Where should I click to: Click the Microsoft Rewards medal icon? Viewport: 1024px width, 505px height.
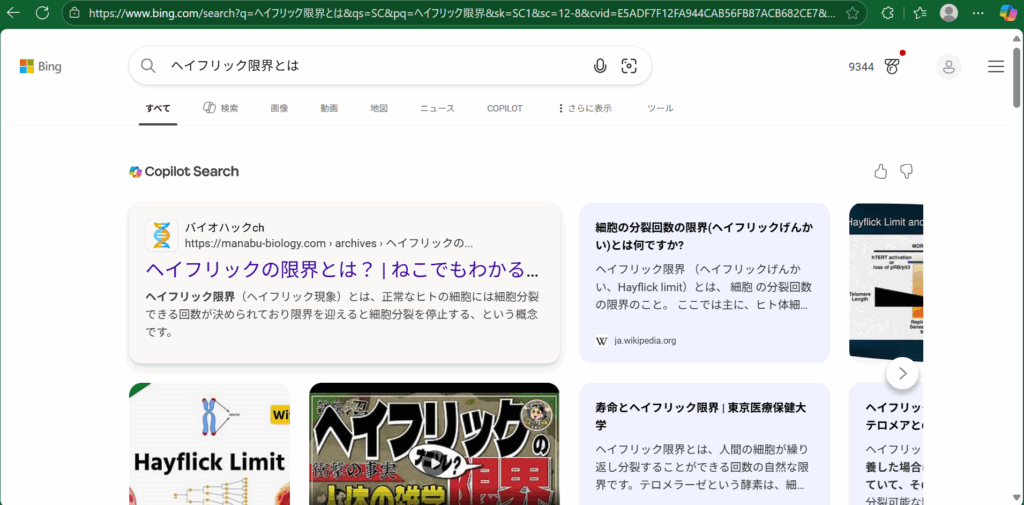[892, 67]
